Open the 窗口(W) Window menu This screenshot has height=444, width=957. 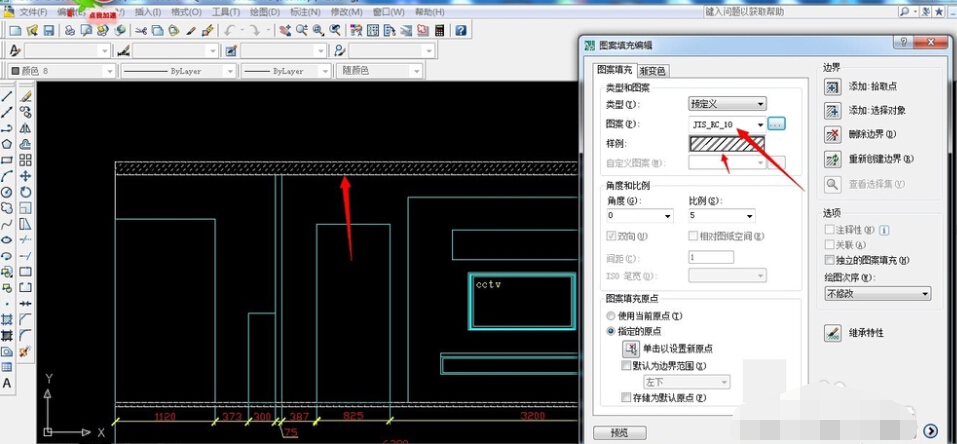(388, 12)
